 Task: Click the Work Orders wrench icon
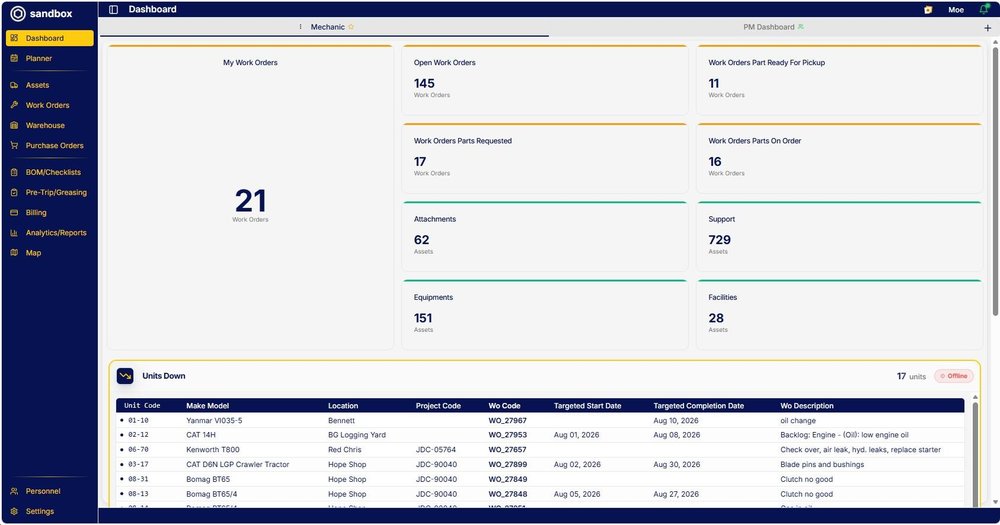click(x=14, y=105)
